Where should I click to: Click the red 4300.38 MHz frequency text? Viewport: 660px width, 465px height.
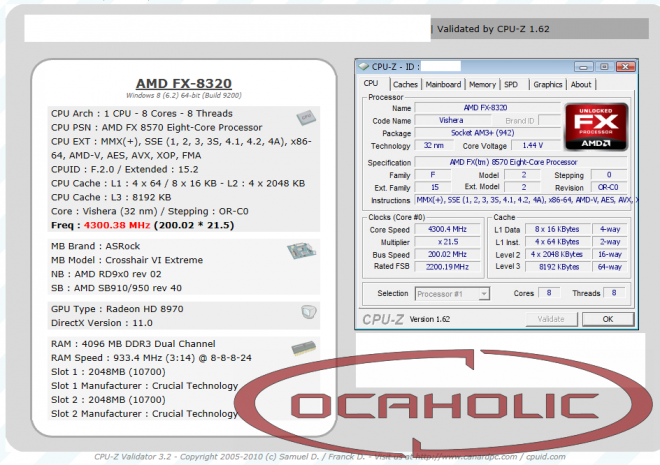117,225
